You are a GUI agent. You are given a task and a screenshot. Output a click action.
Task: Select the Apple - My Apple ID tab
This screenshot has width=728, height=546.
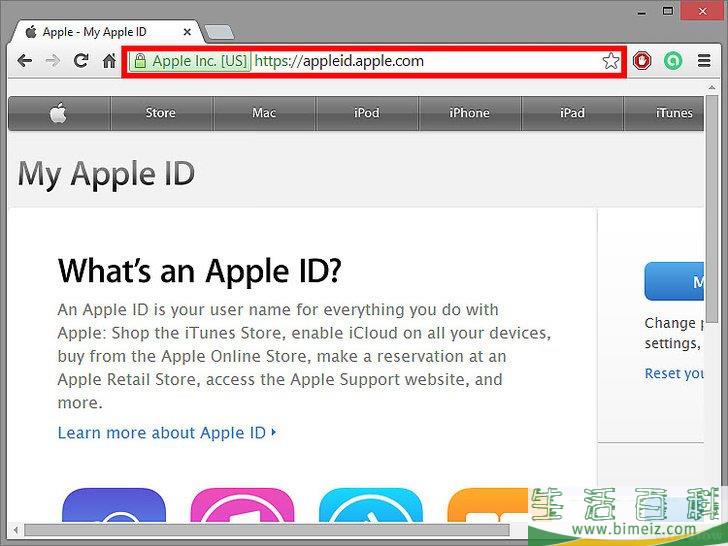click(x=107, y=32)
